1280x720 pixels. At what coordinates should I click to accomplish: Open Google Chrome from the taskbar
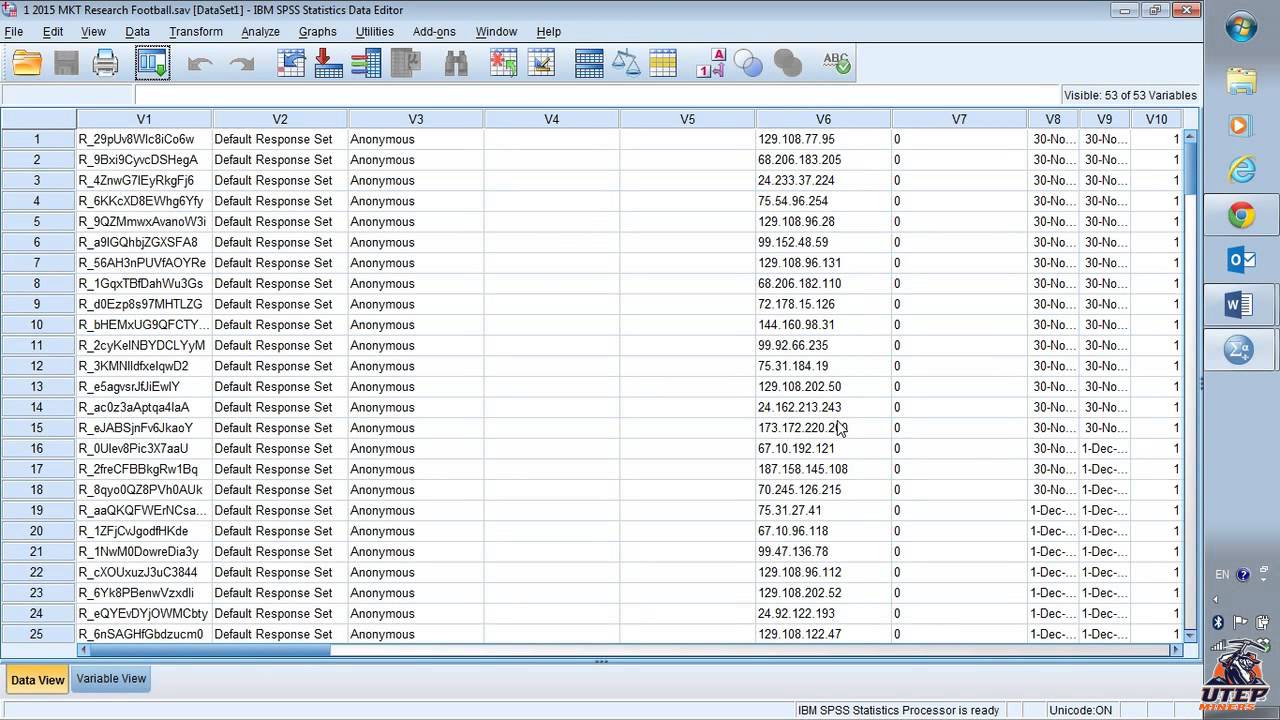point(1241,215)
